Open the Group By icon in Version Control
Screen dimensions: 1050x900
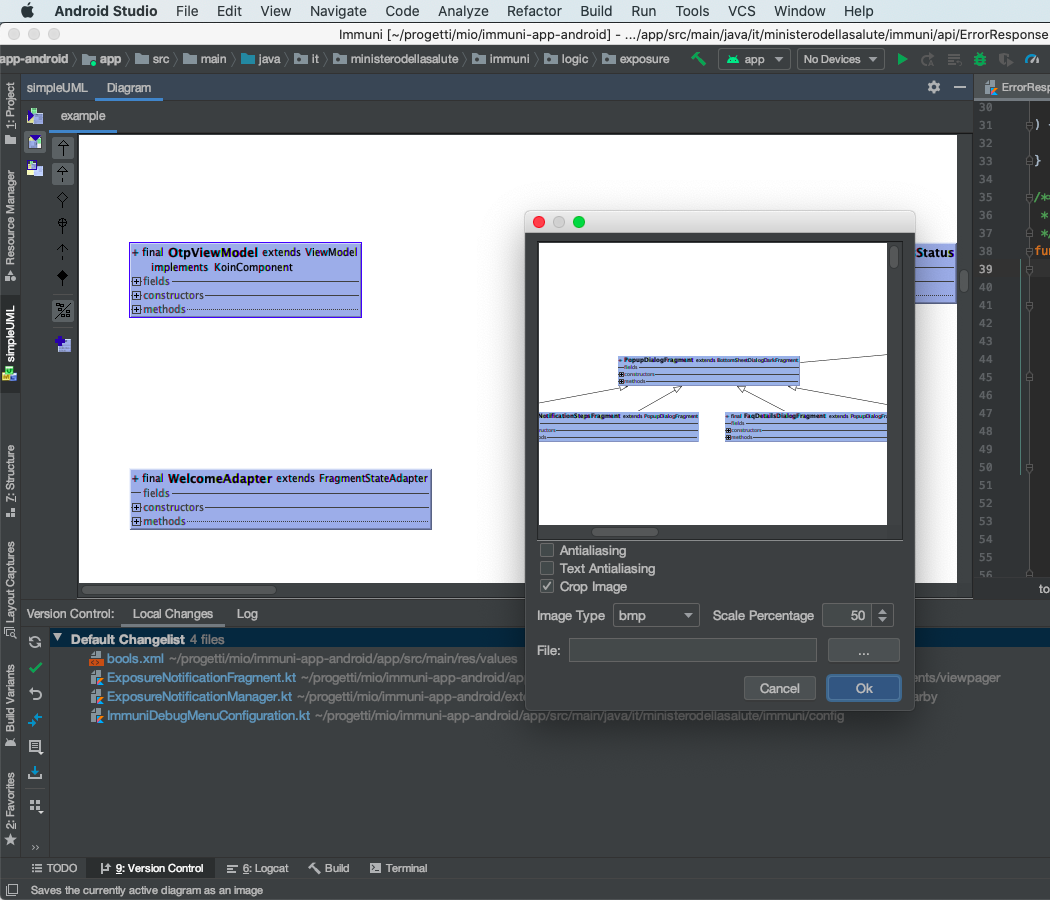coord(35,806)
